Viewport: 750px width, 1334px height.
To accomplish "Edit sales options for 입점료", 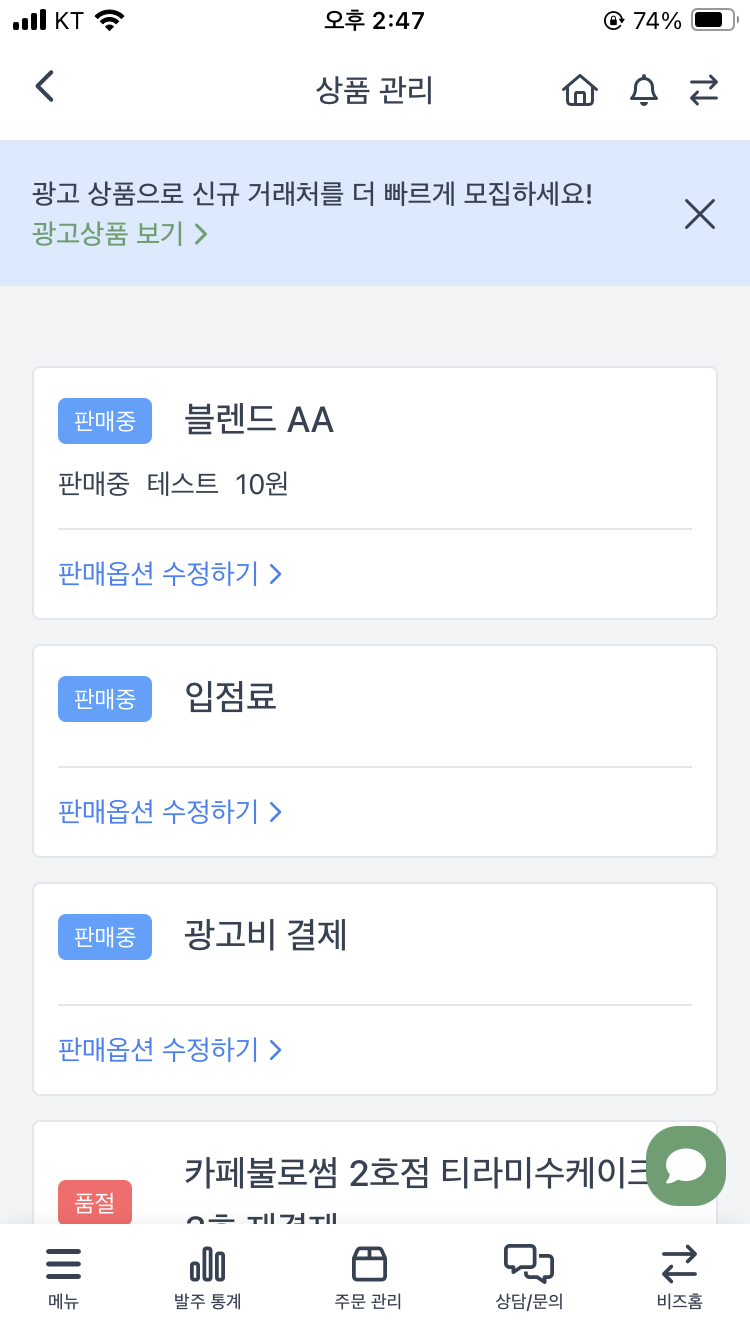I will [170, 812].
